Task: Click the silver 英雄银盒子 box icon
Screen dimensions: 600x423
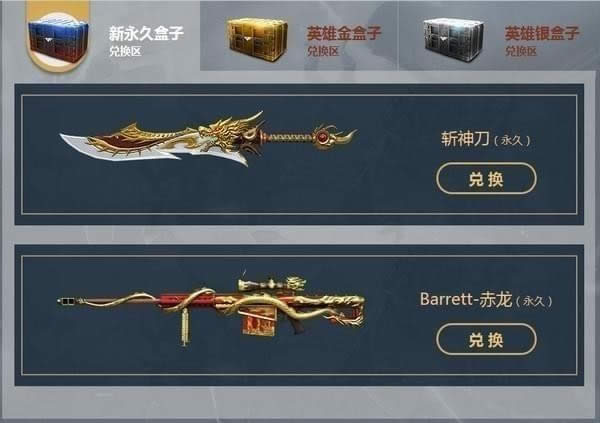Action: point(454,40)
